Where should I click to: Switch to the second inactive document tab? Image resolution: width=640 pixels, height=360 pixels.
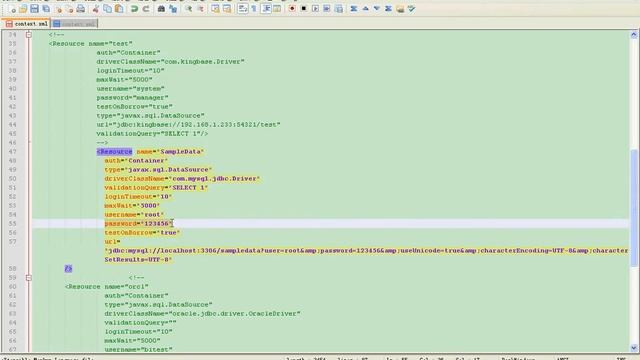[74, 24]
